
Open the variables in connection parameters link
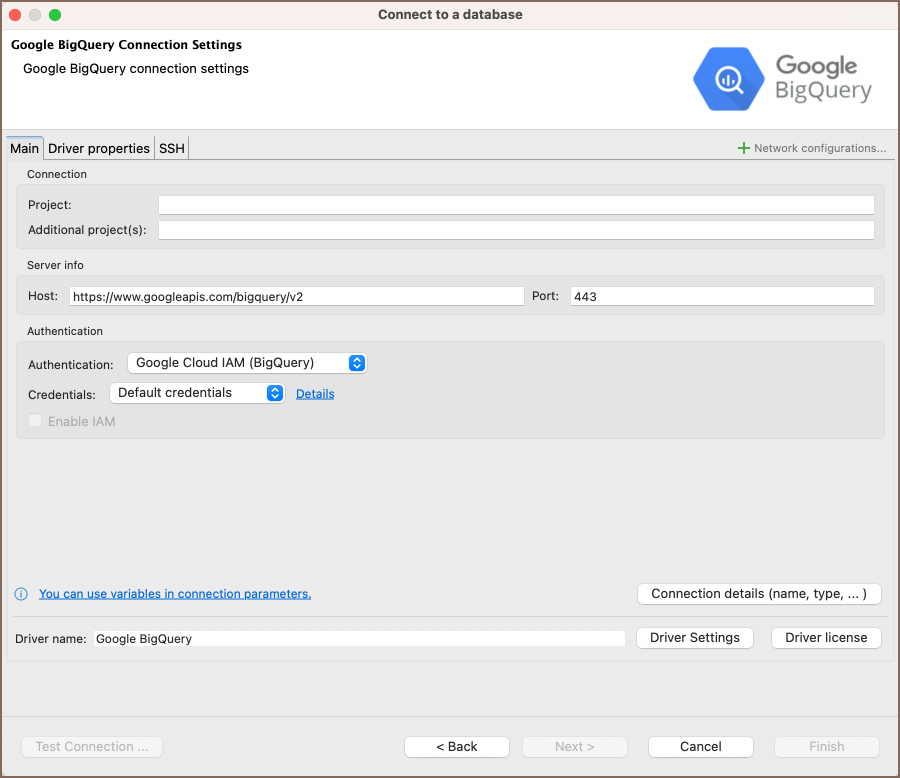[x=175, y=594]
